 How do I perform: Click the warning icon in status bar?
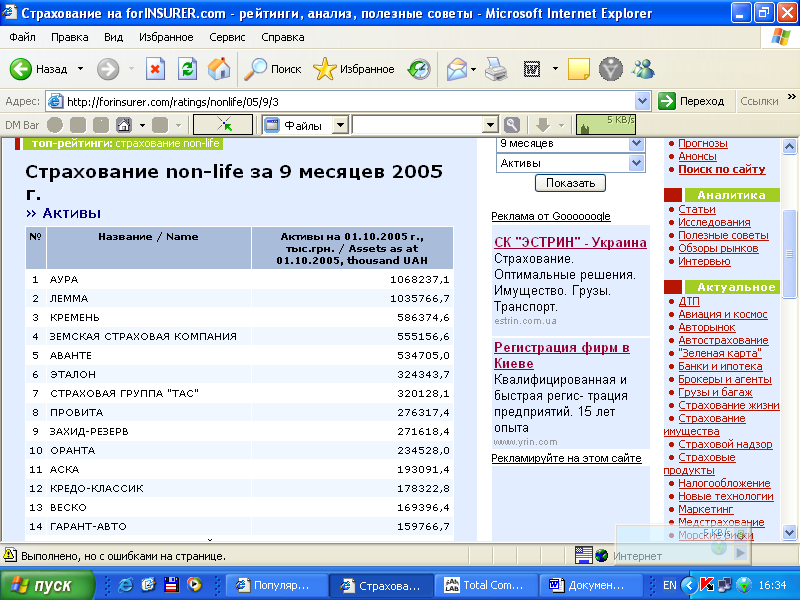9,555
